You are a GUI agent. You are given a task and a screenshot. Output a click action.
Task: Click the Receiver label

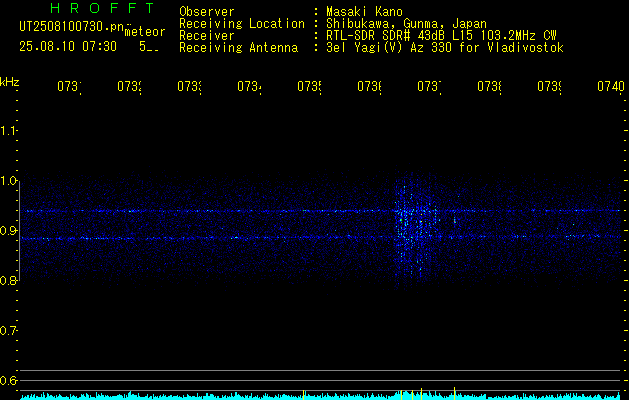[207, 36]
